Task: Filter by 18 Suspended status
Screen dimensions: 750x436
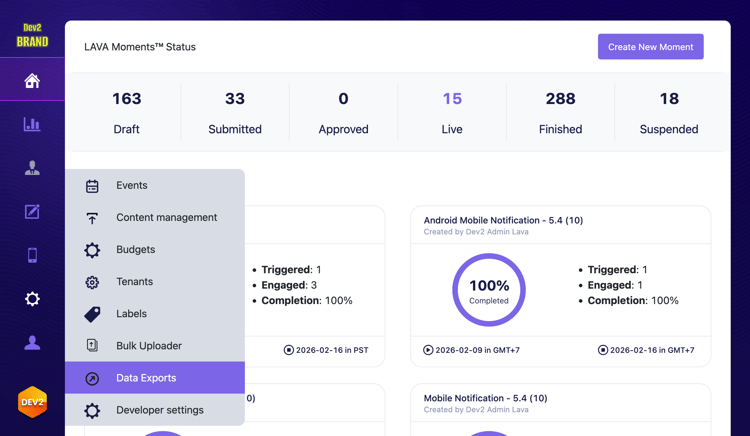Action: pos(669,113)
